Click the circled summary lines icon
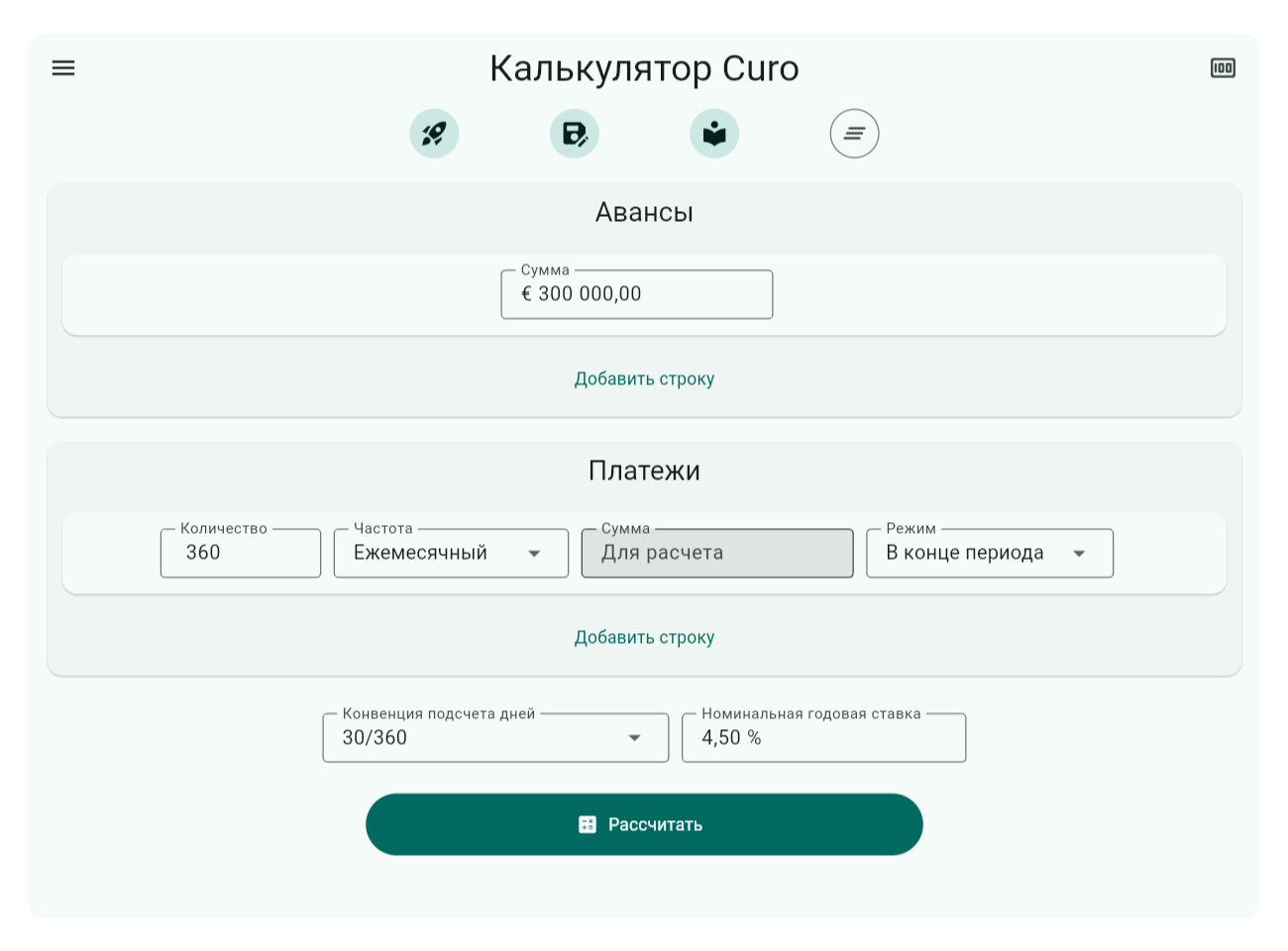Image resolution: width=1288 pixels, height=951 pixels. [x=854, y=133]
